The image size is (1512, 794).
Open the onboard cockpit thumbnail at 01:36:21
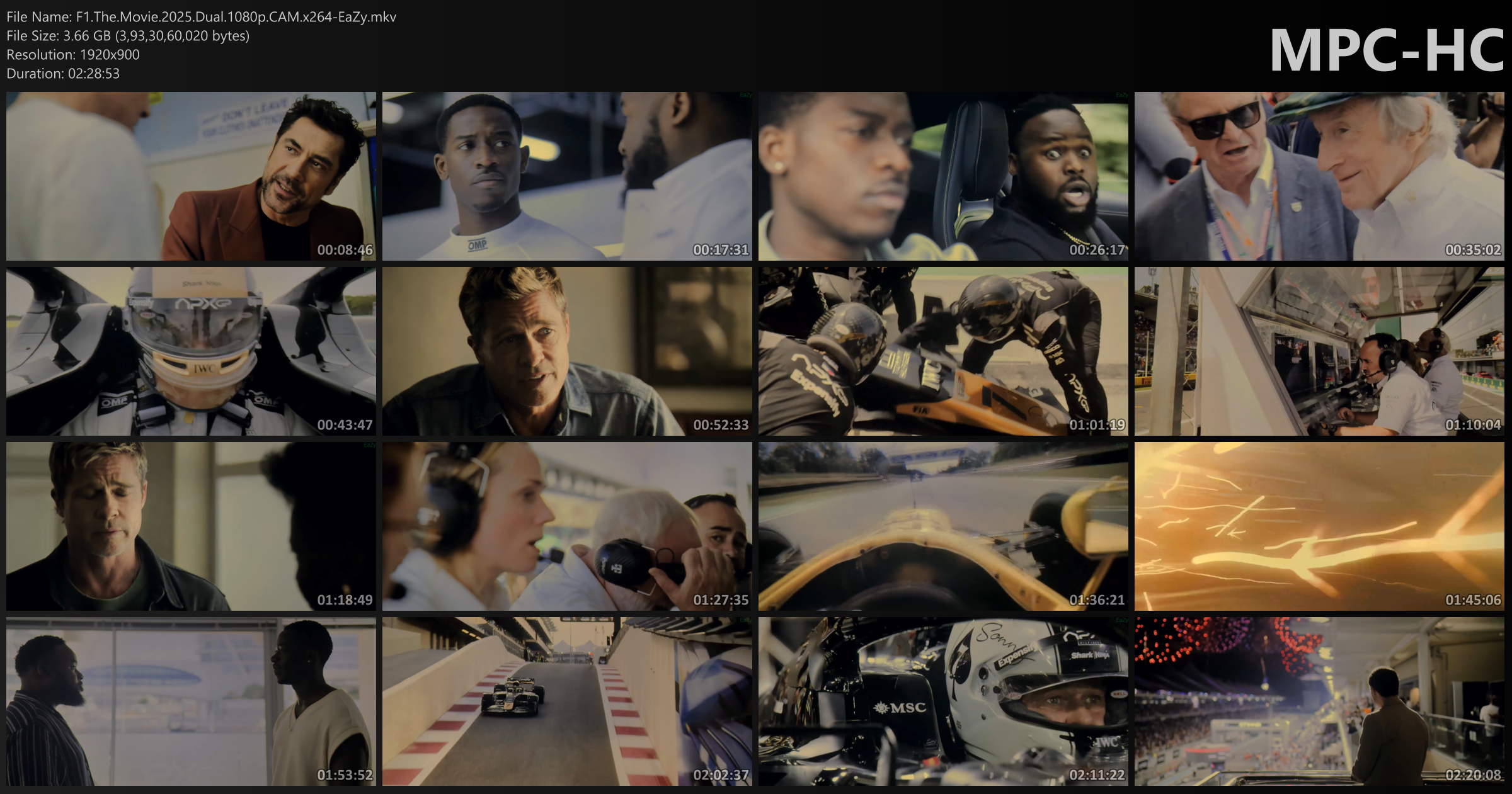click(943, 526)
